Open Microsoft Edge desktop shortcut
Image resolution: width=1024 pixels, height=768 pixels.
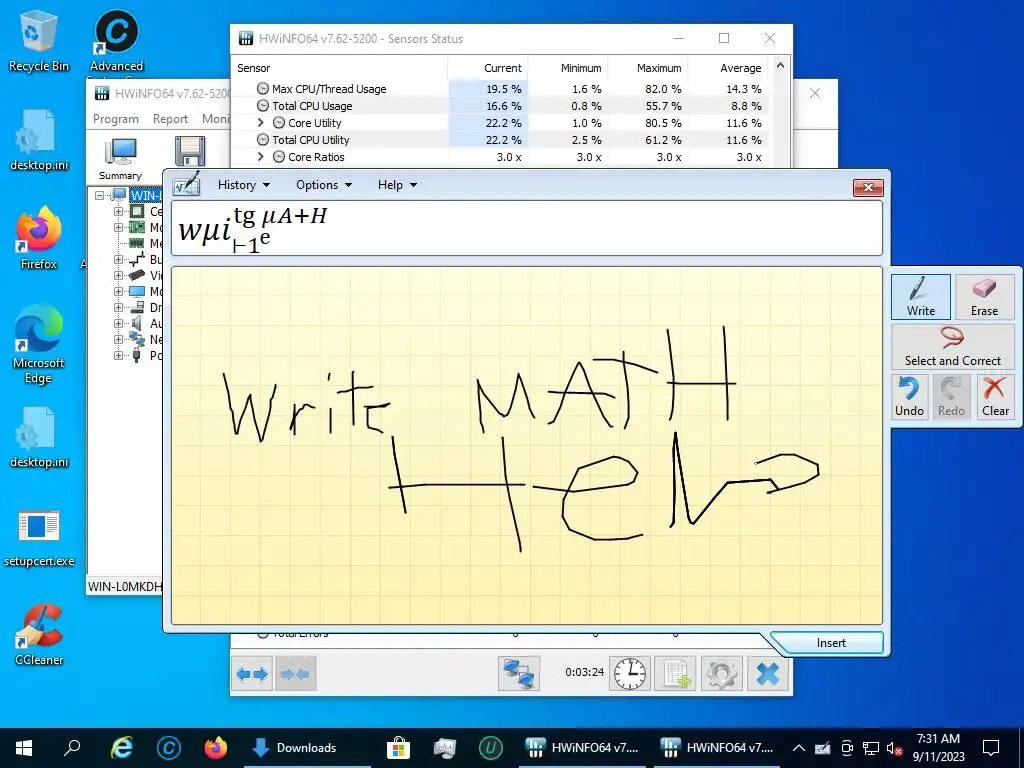click(39, 344)
